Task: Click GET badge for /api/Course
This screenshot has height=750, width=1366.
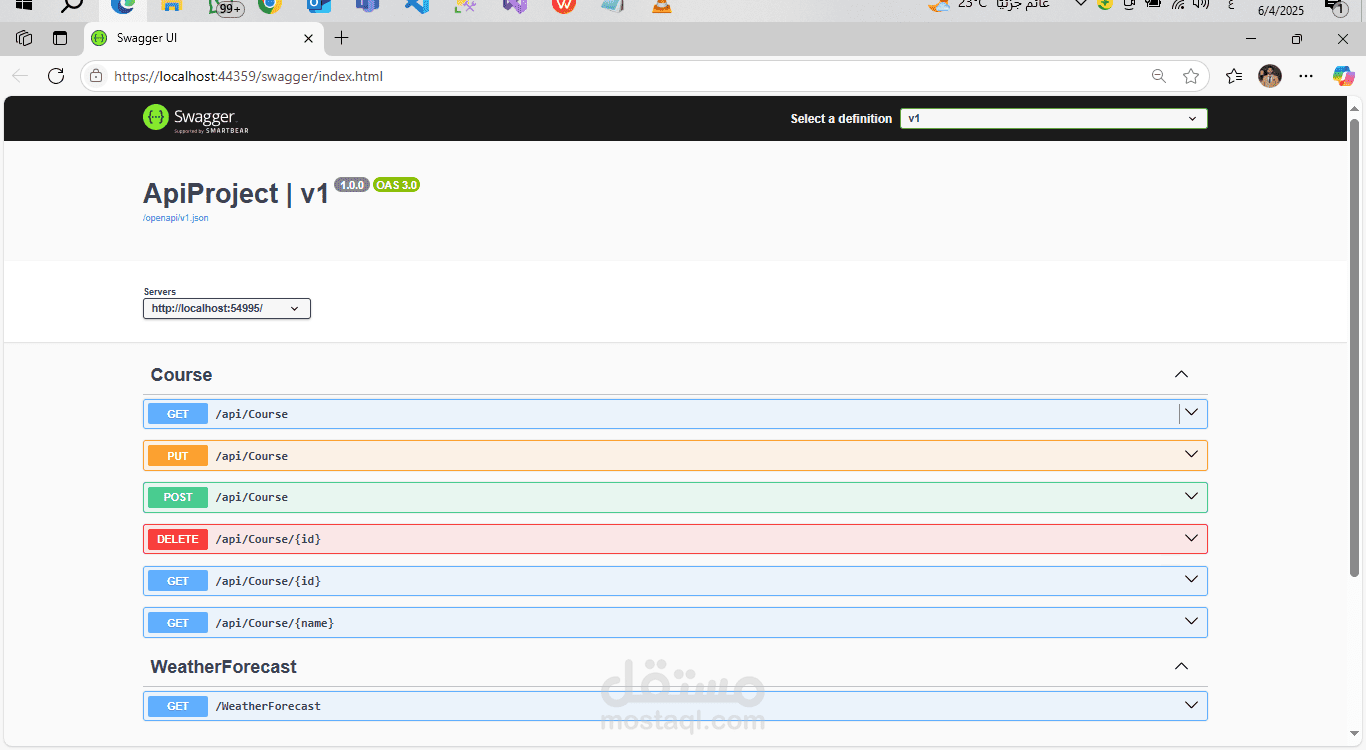Action: (x=178, y=414)
